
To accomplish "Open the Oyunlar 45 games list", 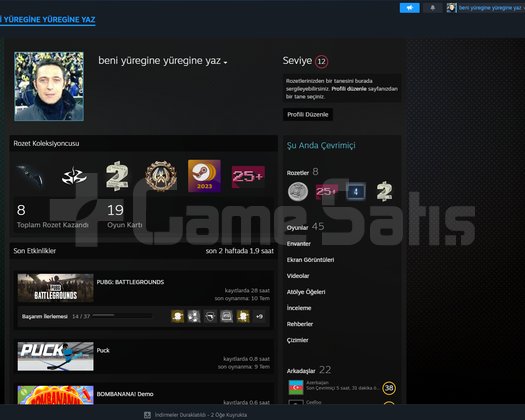I will pyautogui.click(x=305, y=227).
